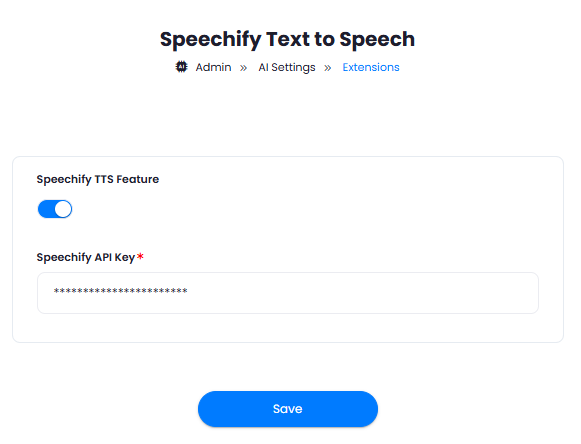
Task: Select the Speechify API Key label
Action: pyautogui.click(x=86, y=257)
